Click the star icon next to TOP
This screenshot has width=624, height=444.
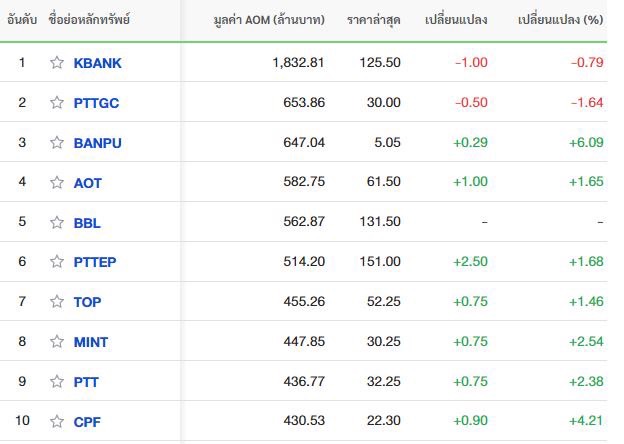pos(57,302)
